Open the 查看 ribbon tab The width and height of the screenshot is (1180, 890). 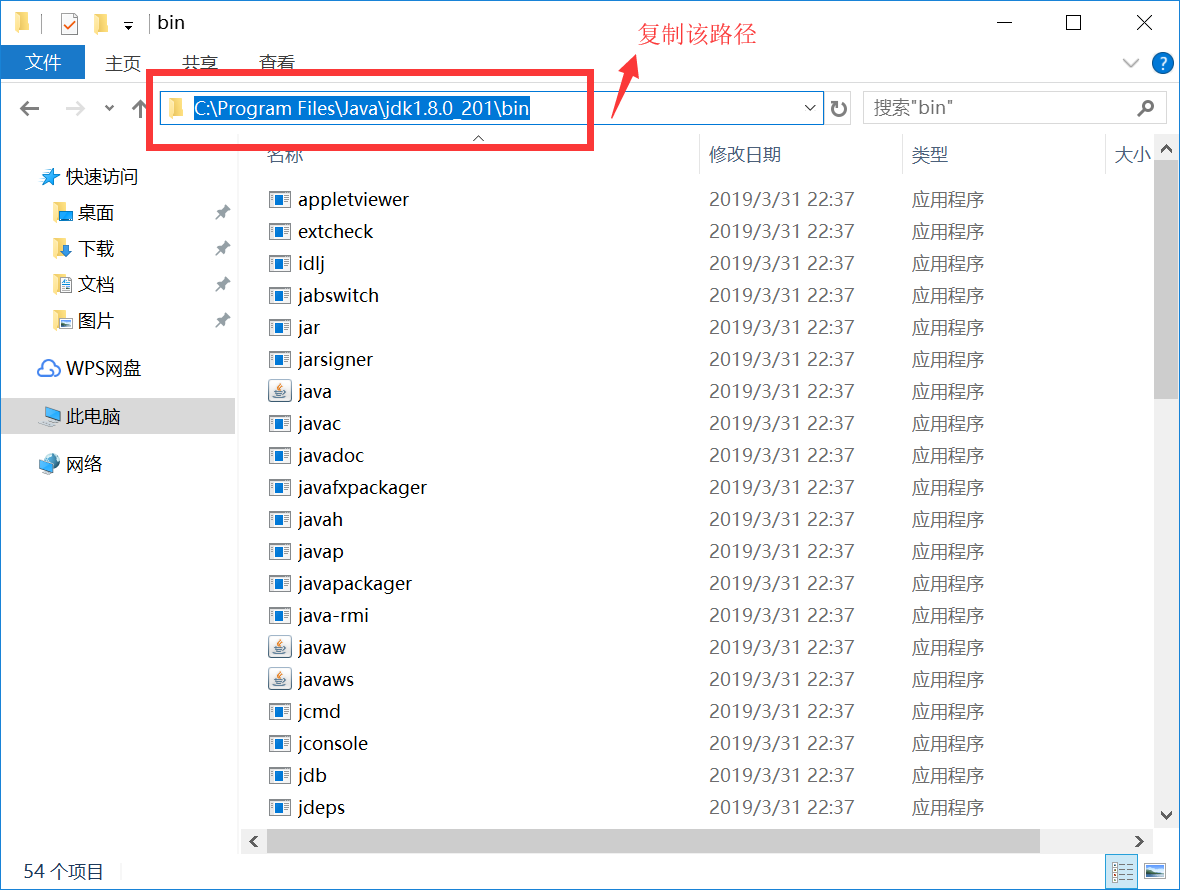click(276, 63)
